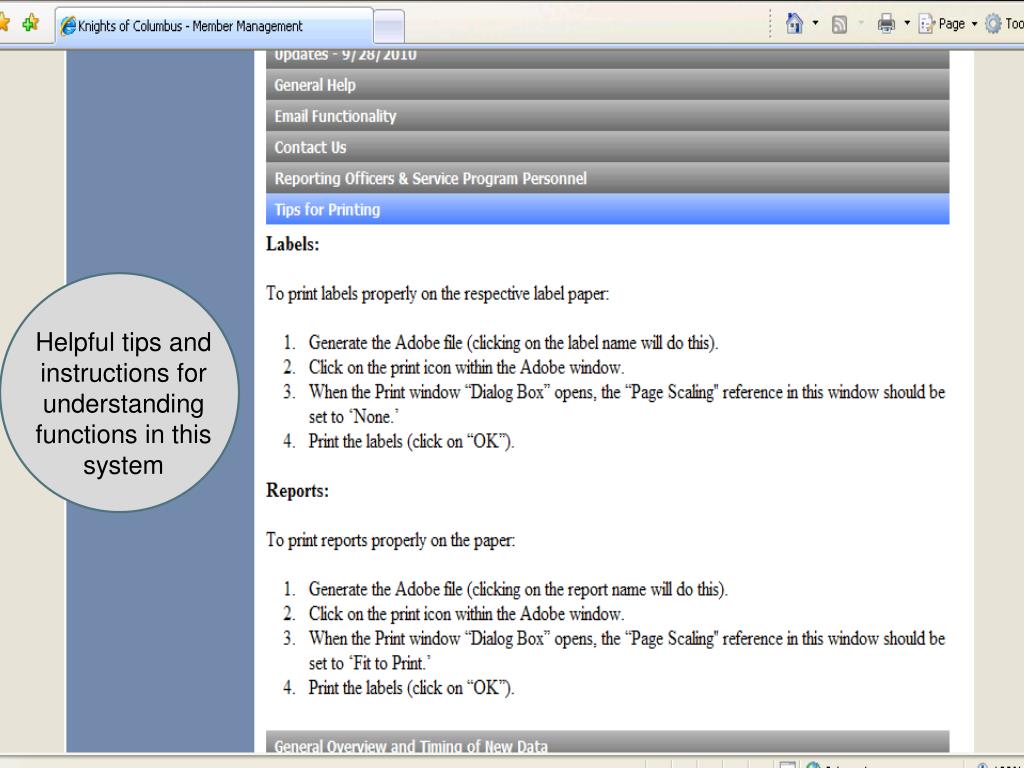Viewport: 1024px width, 768px height.
Task: Open a new blank browser tab
Action: pyautogui.click(x=389, y=27)
